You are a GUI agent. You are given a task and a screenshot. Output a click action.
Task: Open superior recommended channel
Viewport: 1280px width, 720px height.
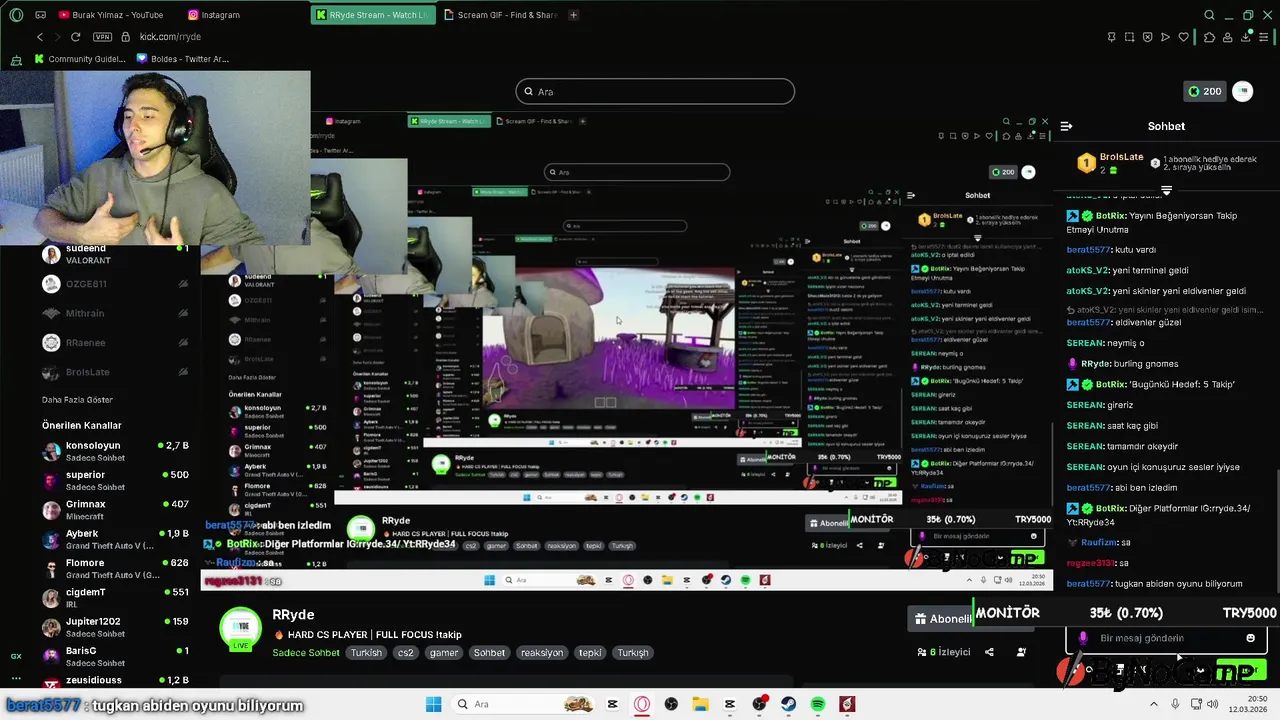[x=115, y=480]
